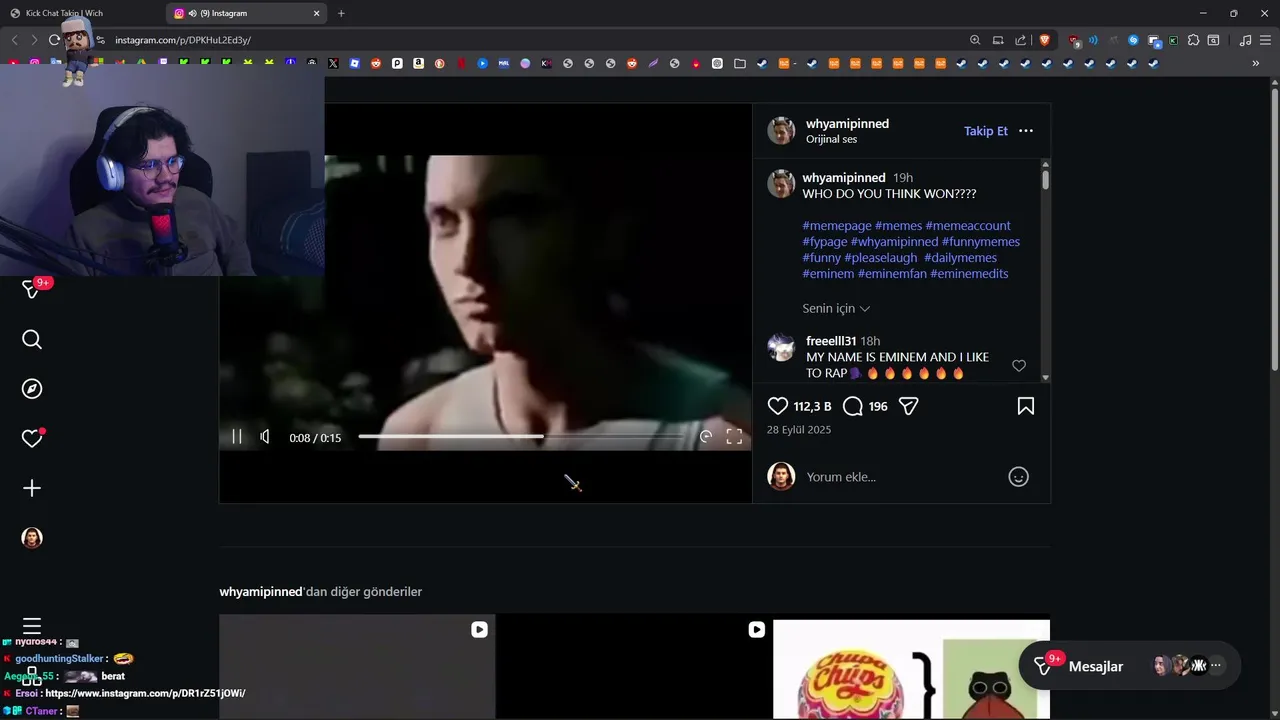1280x720 pixels.
Task: Open the first dark reel thumbnail below
Action: [357, 667]
